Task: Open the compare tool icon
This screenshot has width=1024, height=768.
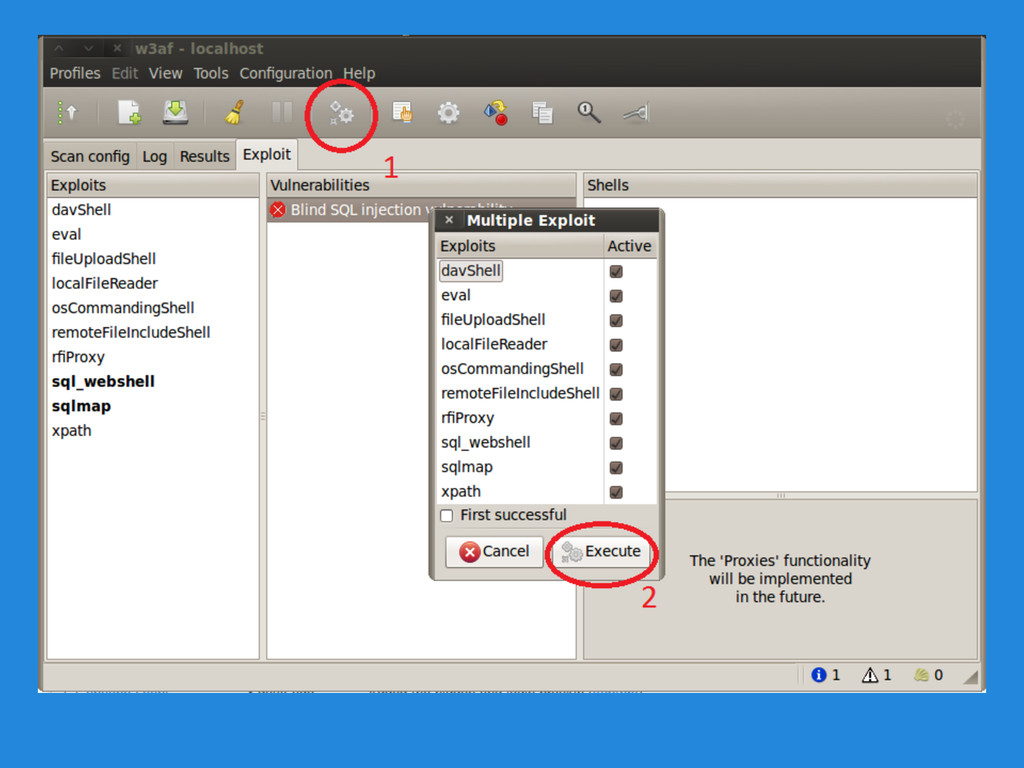Action: pos(542,113)
